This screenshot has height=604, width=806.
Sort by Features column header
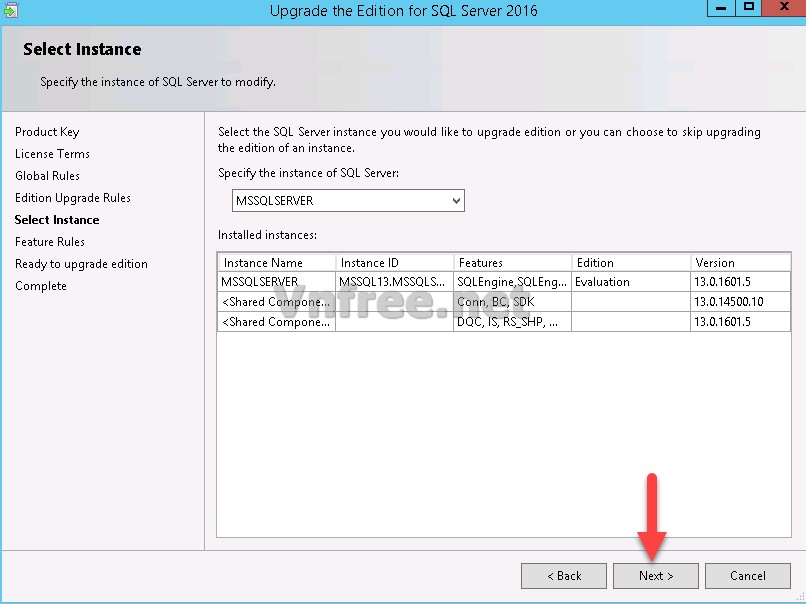[x=512, y=263]
